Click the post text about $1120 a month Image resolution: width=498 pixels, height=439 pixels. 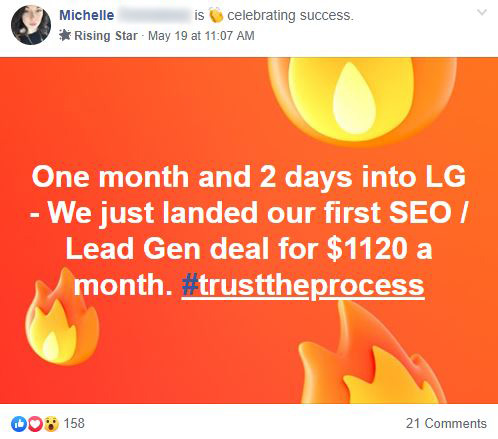249,231
